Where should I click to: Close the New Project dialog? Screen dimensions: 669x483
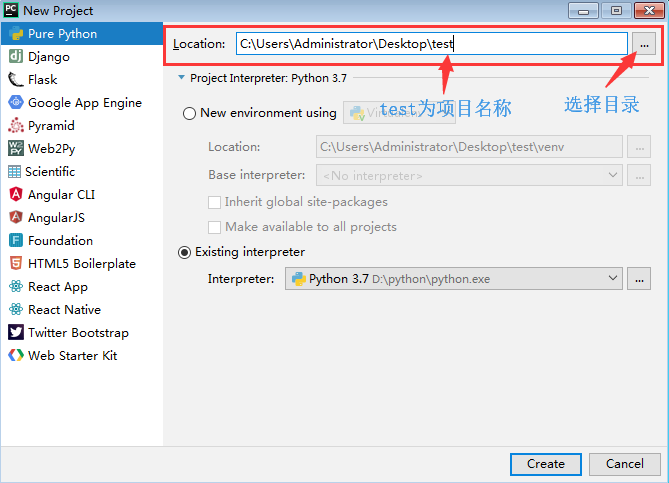click(649, 11)
